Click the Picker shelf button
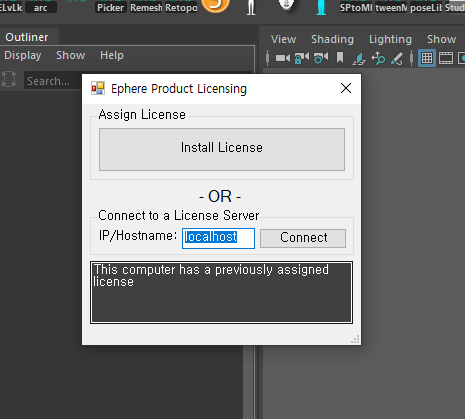Image resolution: width=465 pixels, height=419 pixels. click(x=111, y=7)
